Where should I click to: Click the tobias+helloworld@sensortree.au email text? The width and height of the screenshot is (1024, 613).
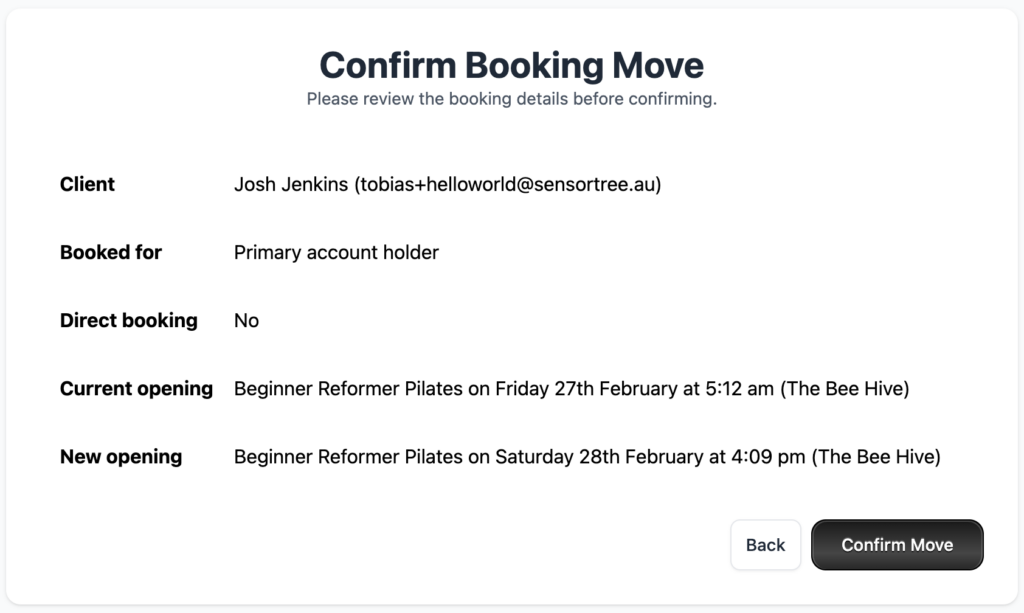tap(508, 184)
